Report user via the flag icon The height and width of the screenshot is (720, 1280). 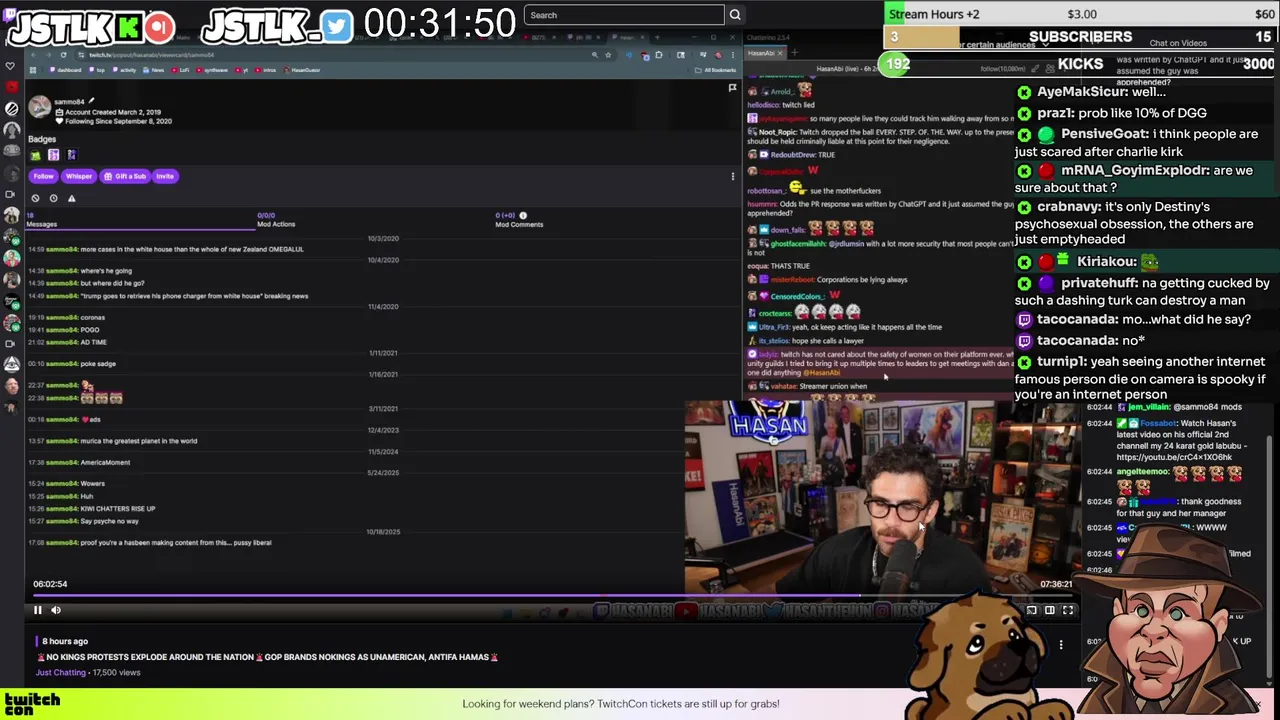[732, 88]
